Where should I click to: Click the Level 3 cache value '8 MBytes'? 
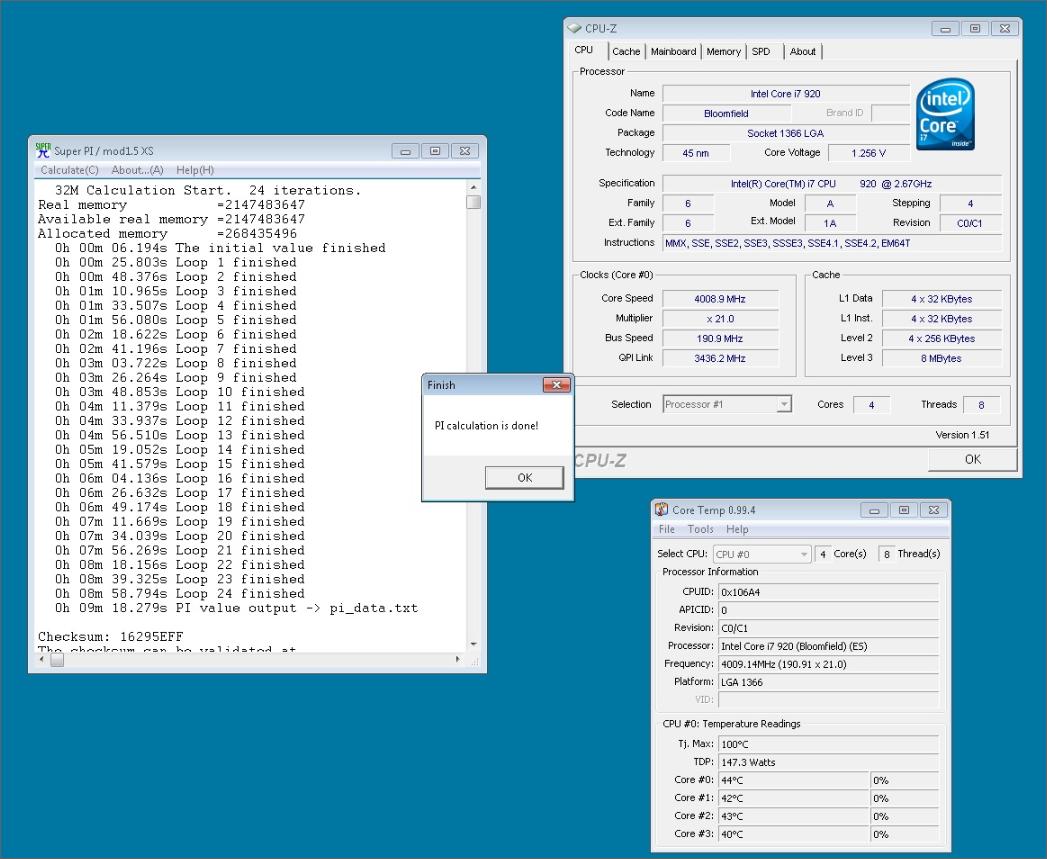point(941,359)
